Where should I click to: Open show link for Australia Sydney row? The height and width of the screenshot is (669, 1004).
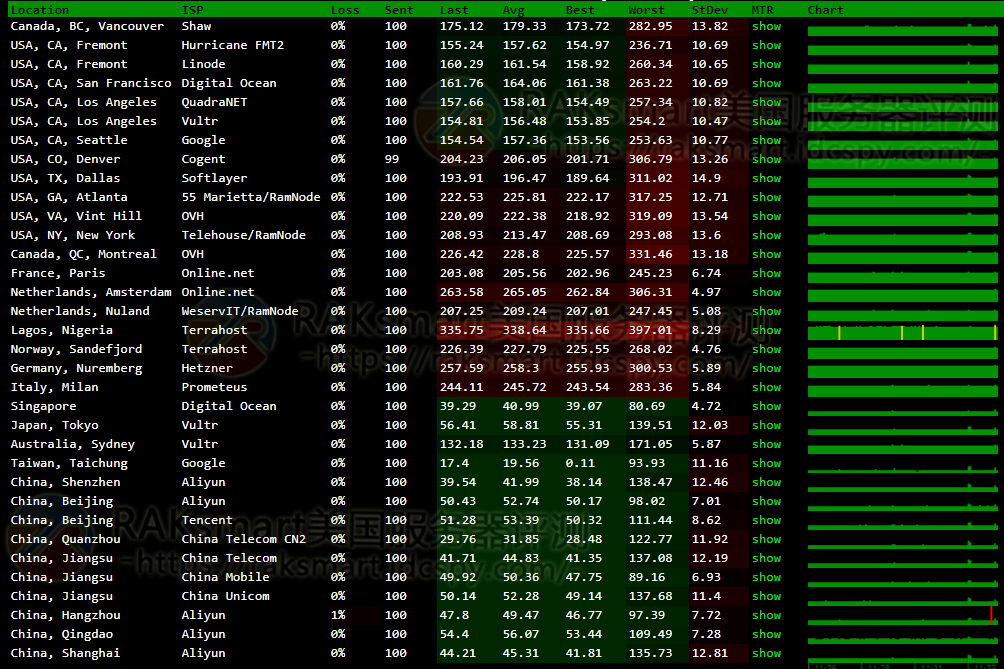[766, 444]
